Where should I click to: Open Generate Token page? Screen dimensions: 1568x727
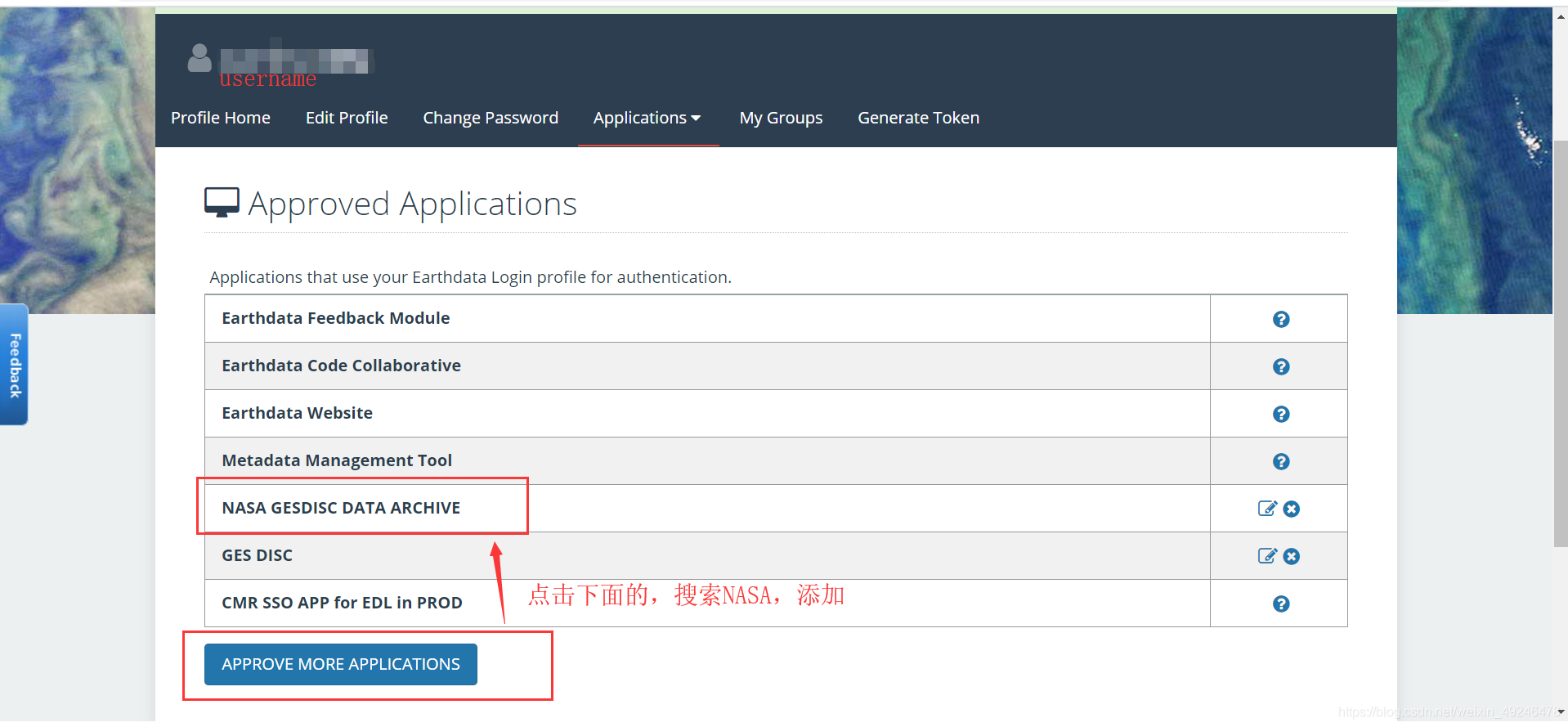[x=918, y=118]
